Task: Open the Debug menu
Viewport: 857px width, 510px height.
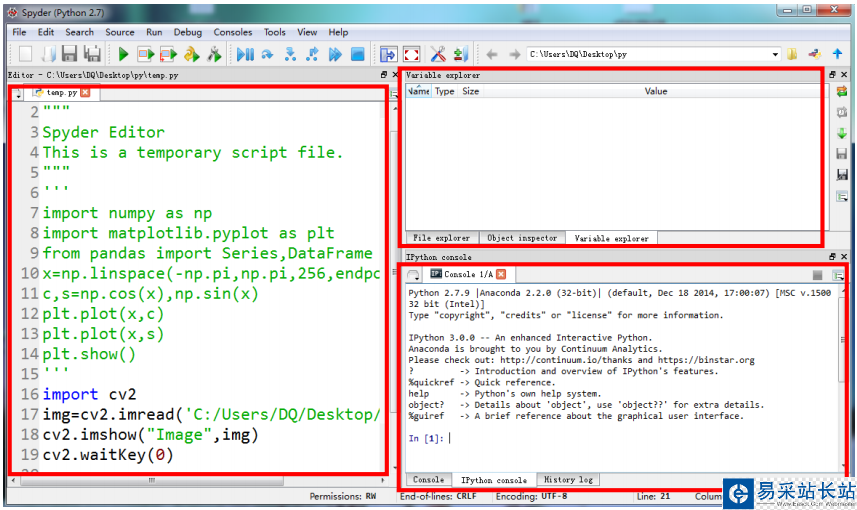Action: coord(187,32)
